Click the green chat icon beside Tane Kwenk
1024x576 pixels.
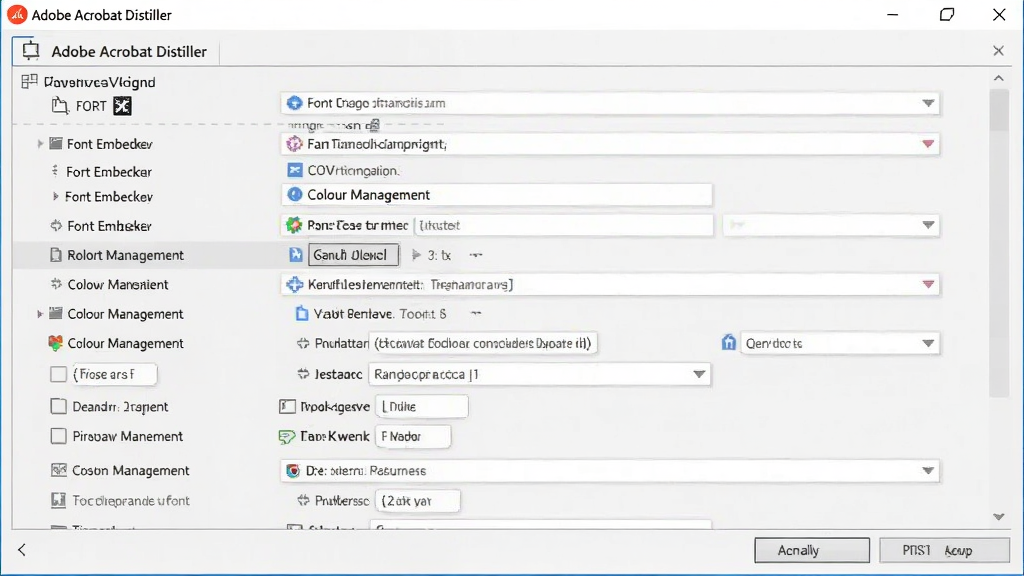[287, 436]
